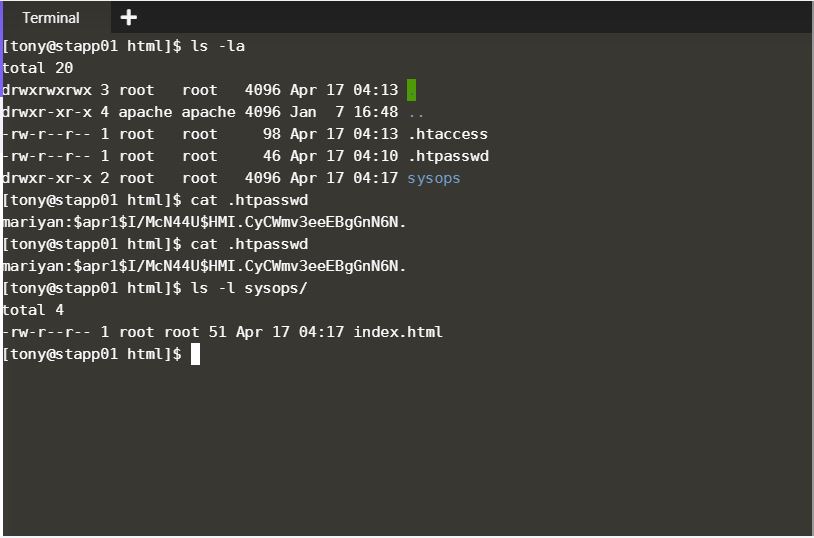The width and height of the screenshot is (814, 538).
Task: Click the first mariyan password hash line
Action: tap(204, 222)
